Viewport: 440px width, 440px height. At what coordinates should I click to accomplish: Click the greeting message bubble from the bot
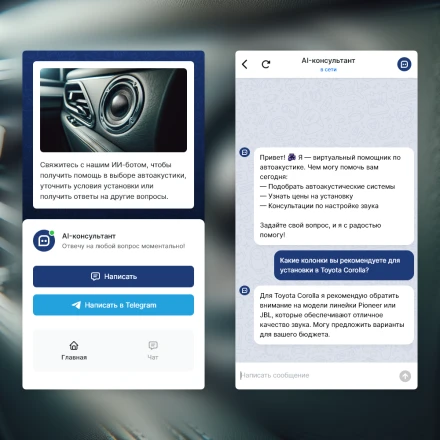[x=334, y=196]
